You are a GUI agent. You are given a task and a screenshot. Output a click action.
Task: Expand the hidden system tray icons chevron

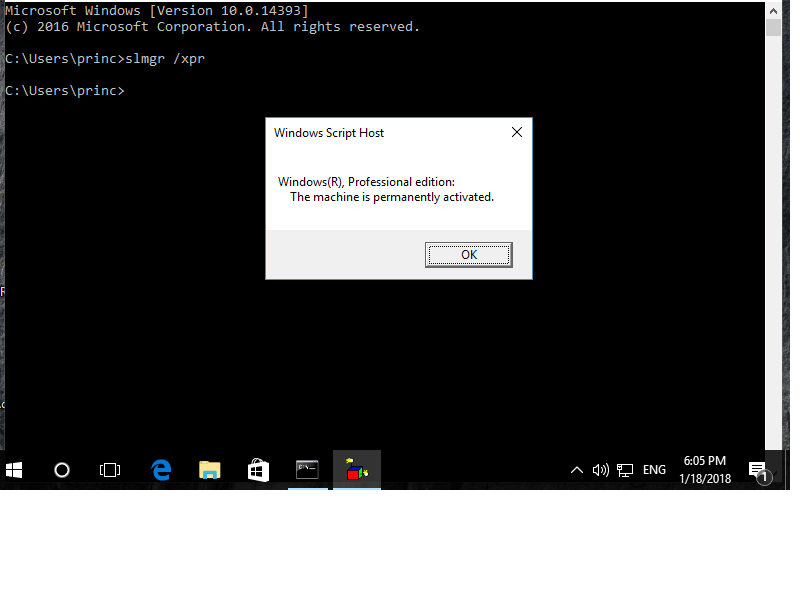tap(577, 470)
